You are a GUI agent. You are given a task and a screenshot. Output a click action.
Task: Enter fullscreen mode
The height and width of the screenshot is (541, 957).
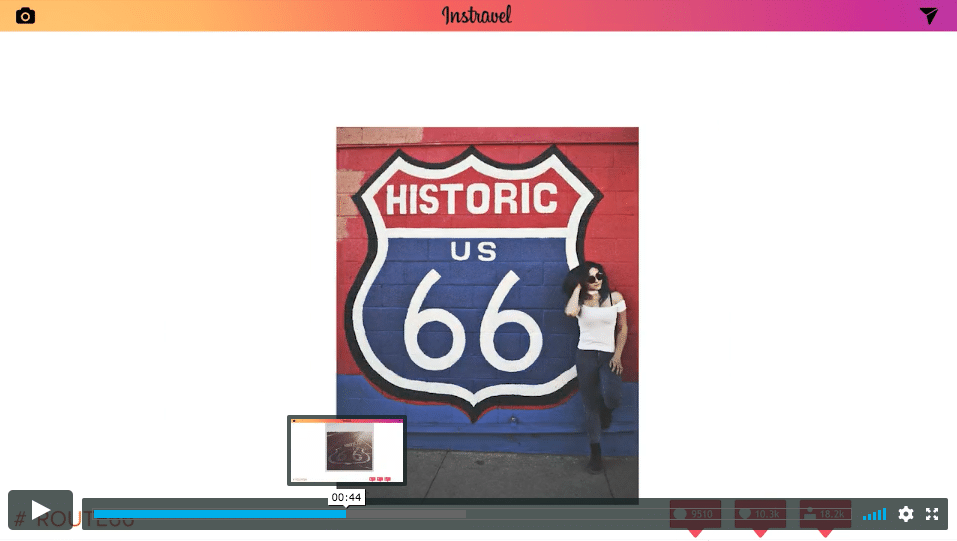coord(932,514)
